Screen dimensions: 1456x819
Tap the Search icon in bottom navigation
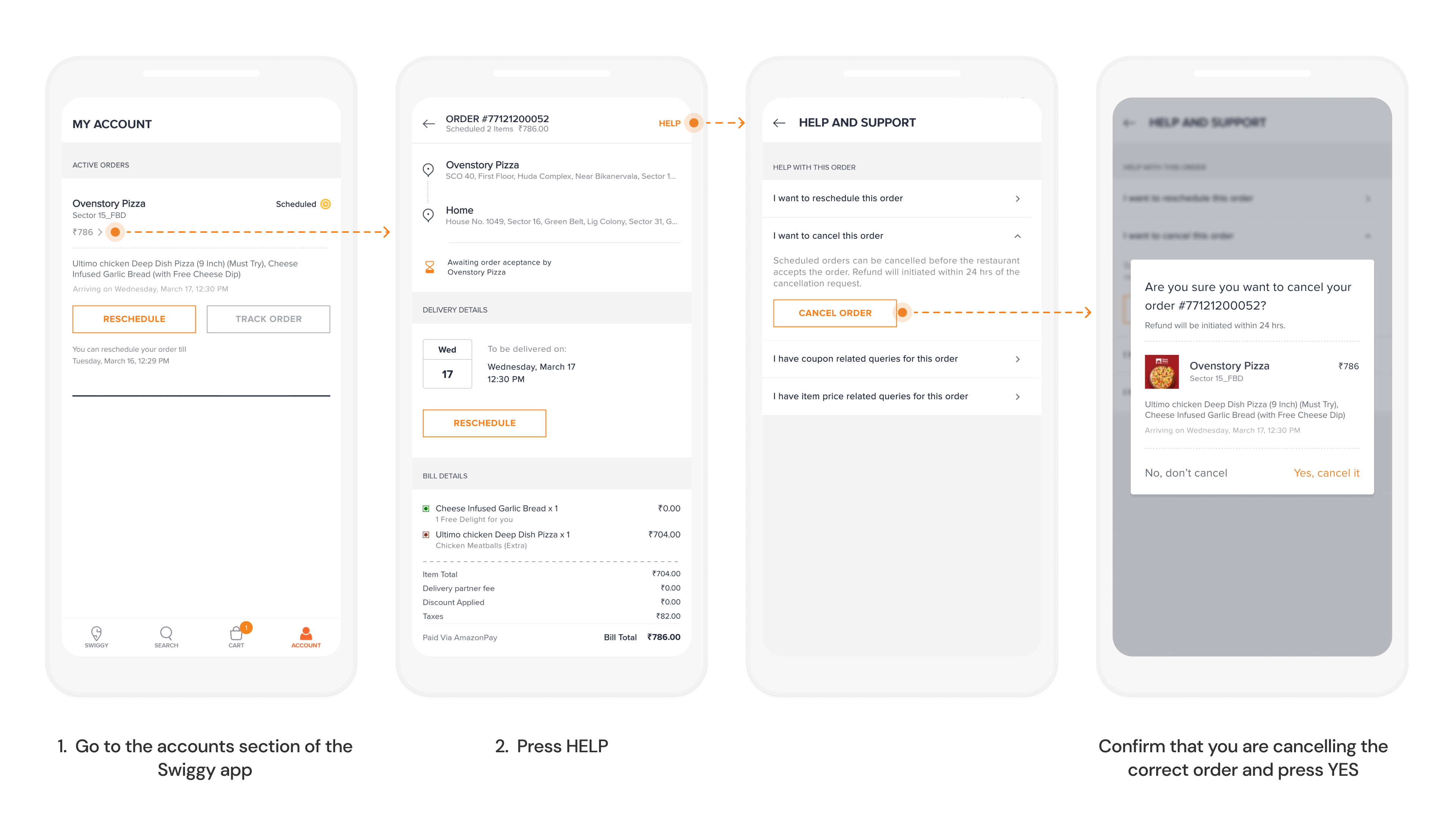pyautogui.click(x=167, y=636)
